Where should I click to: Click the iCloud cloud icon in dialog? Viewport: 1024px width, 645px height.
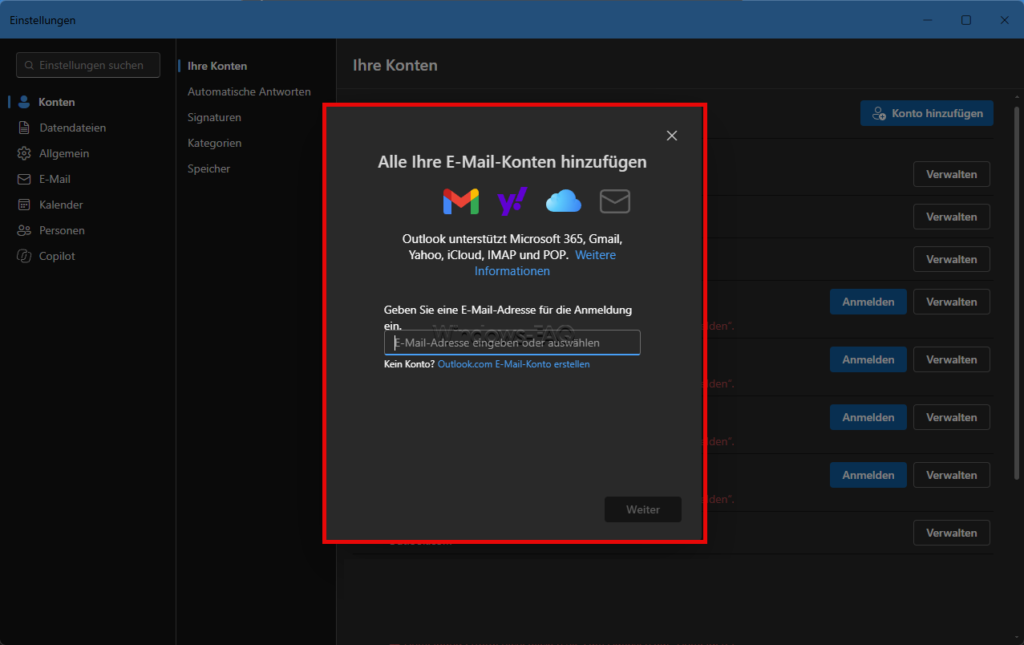pos(563,201)
